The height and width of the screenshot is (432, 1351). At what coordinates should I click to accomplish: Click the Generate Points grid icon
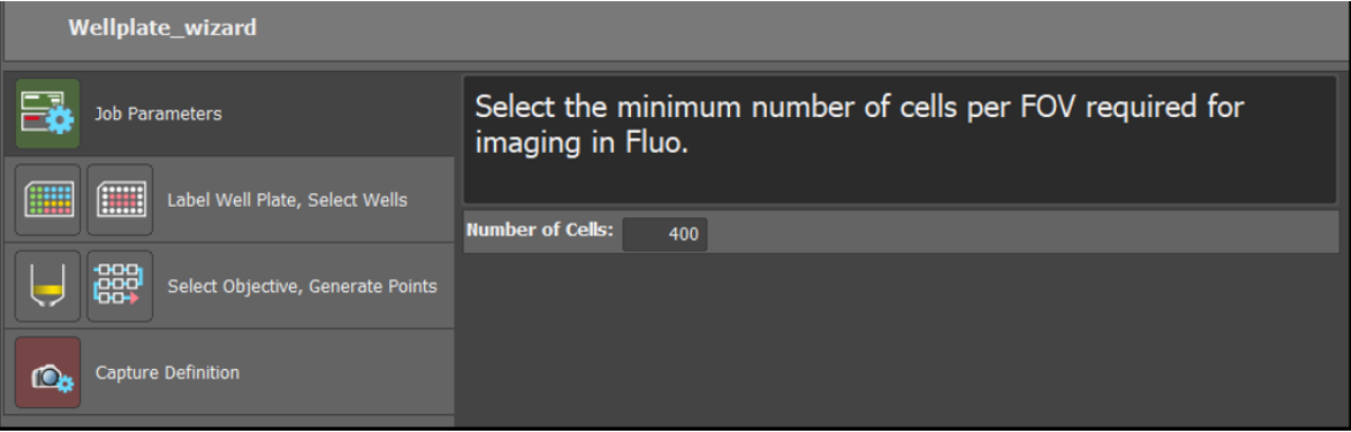120,286
